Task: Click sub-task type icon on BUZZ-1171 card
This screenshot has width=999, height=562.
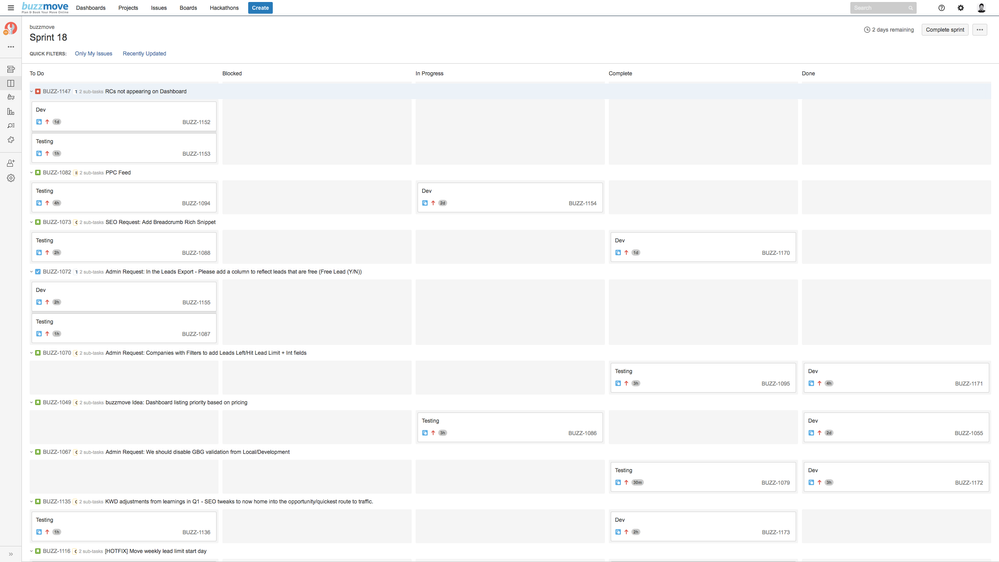Action: click(811, 384)
